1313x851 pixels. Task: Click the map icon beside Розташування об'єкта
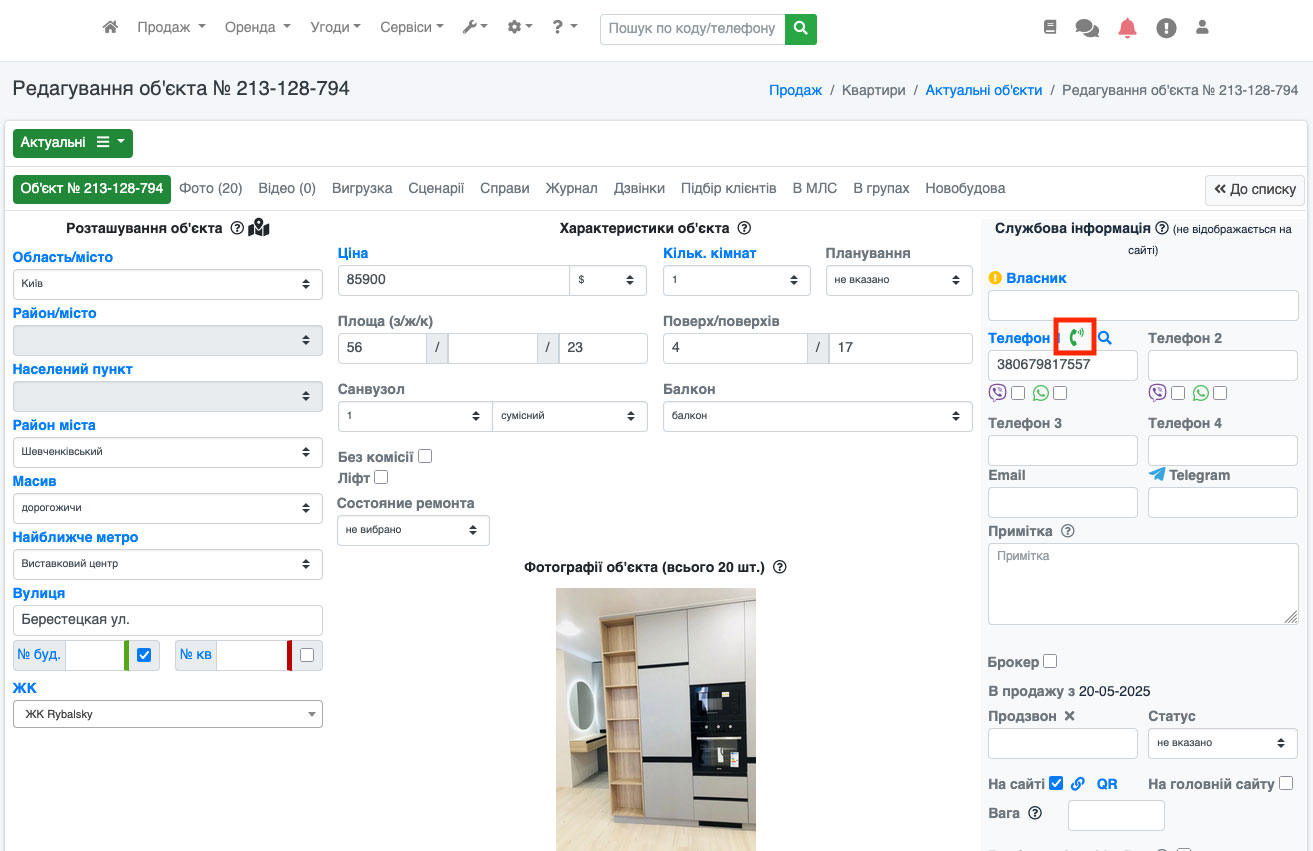259,228
